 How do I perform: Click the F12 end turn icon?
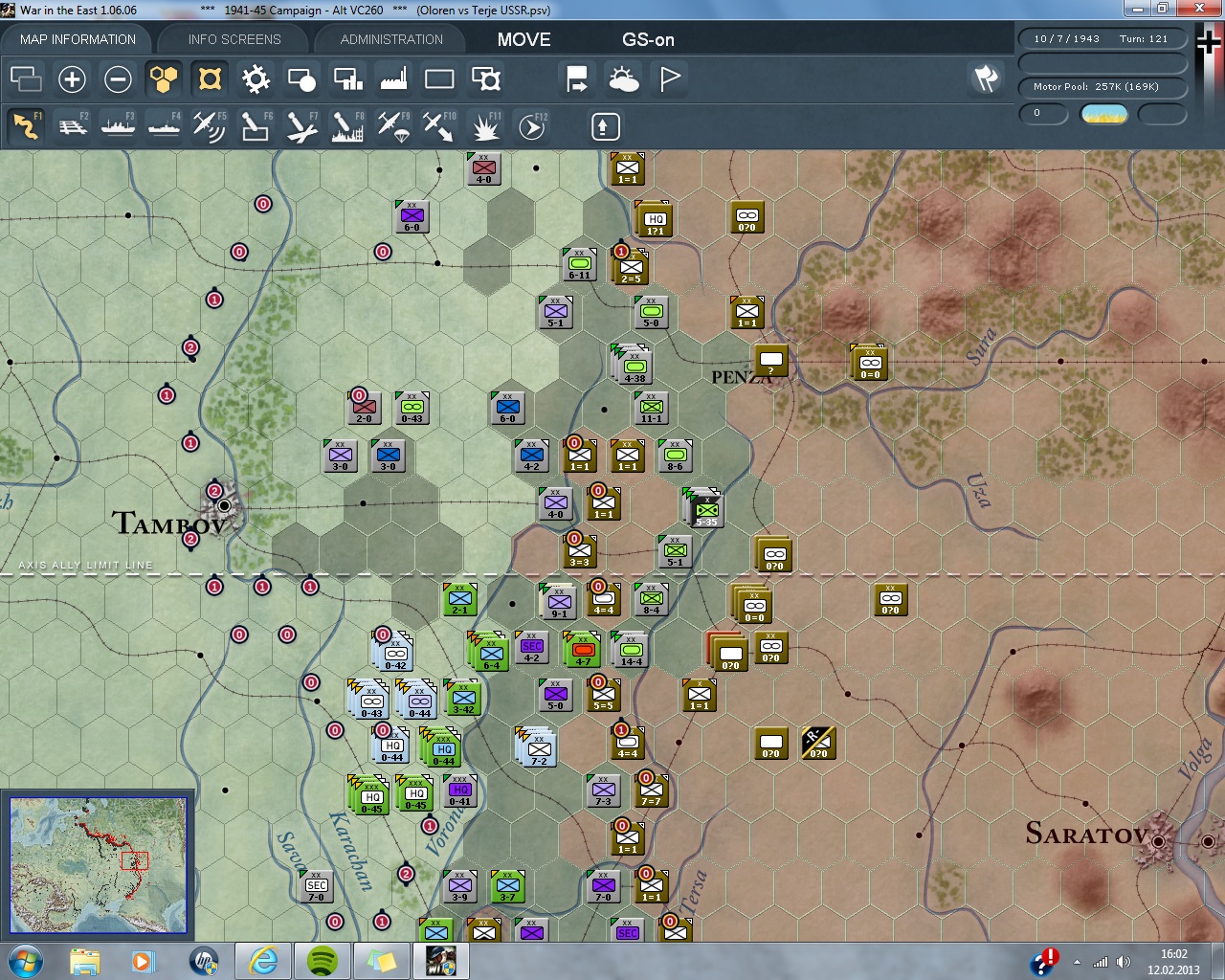[x=532, y=126]
